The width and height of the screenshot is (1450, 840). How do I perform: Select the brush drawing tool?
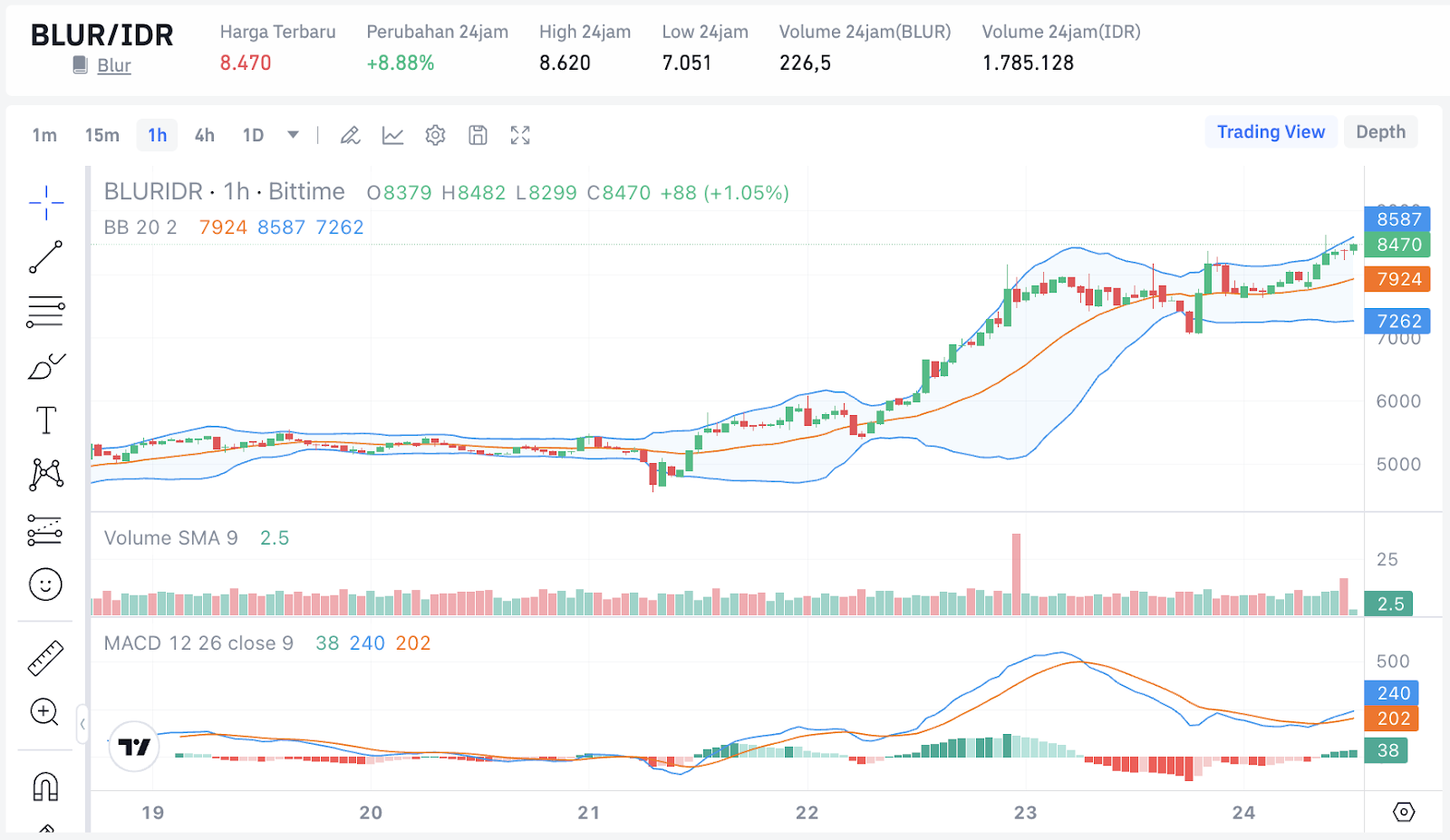tap(46, 366)
